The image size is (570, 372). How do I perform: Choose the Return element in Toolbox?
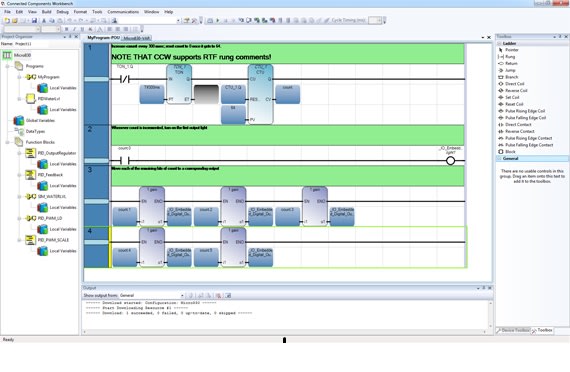(x=507, y=63)
